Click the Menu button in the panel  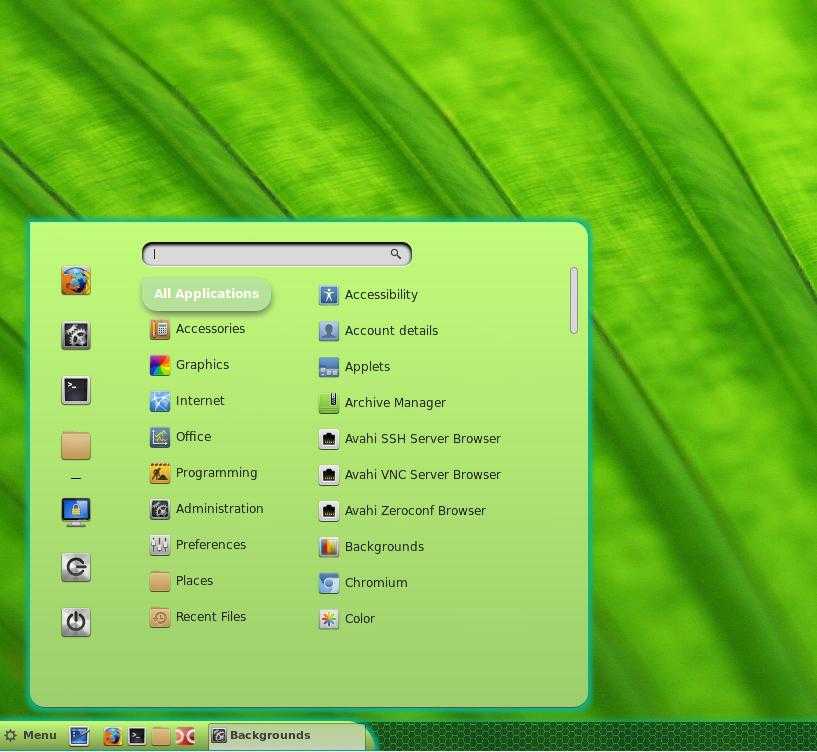point(31,736)
